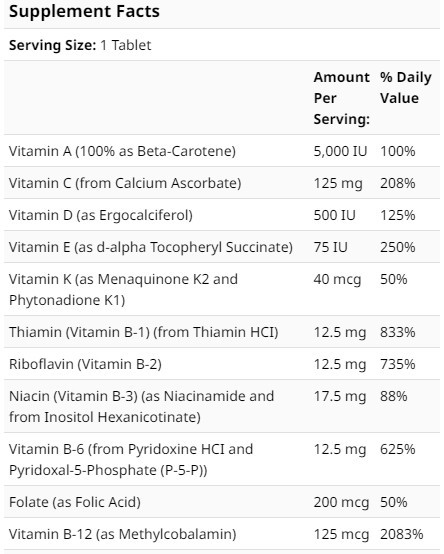Click the 833% daily value cell
444x554 pixels.
tap(398, 332)
